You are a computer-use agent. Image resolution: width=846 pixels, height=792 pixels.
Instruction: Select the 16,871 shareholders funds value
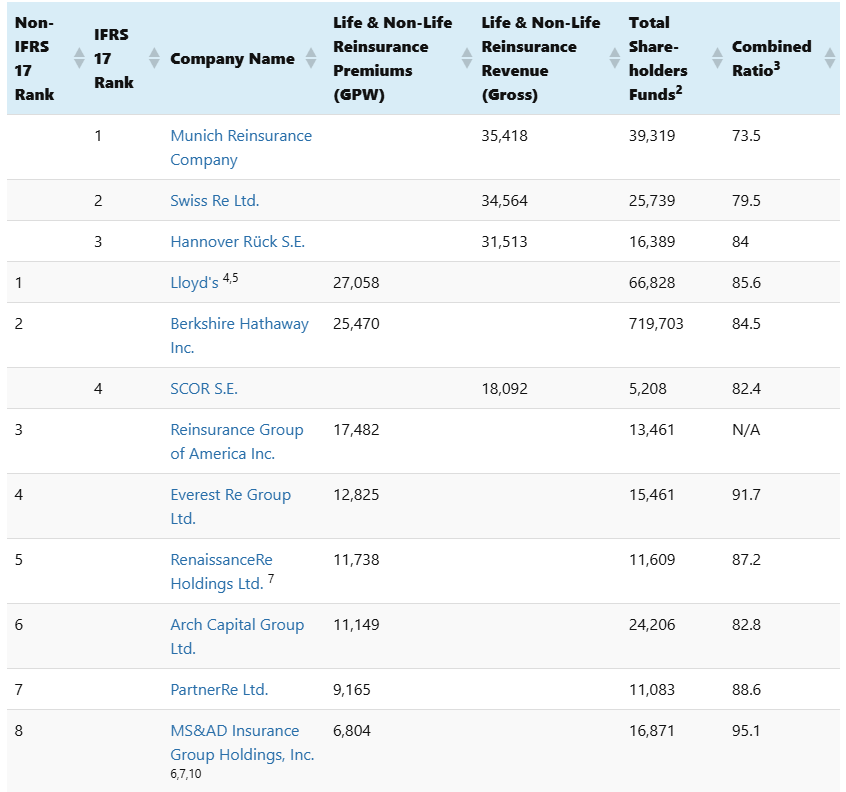click(652, 731)
